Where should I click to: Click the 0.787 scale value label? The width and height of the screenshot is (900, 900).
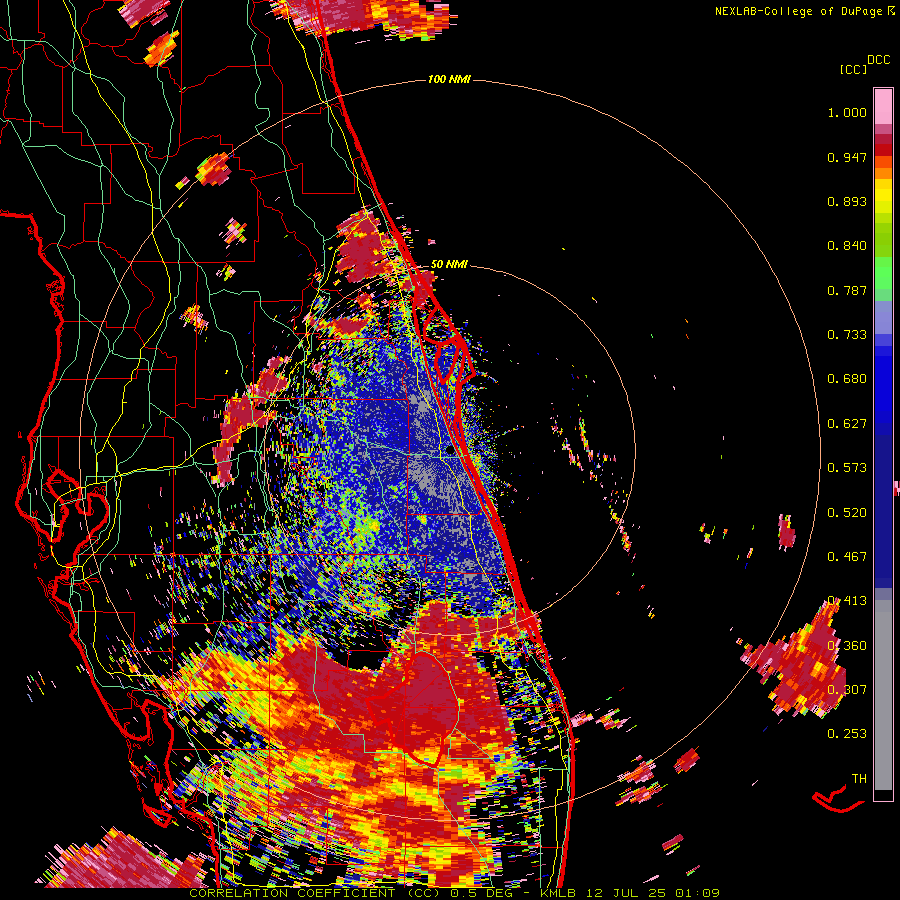pos(847,290)
